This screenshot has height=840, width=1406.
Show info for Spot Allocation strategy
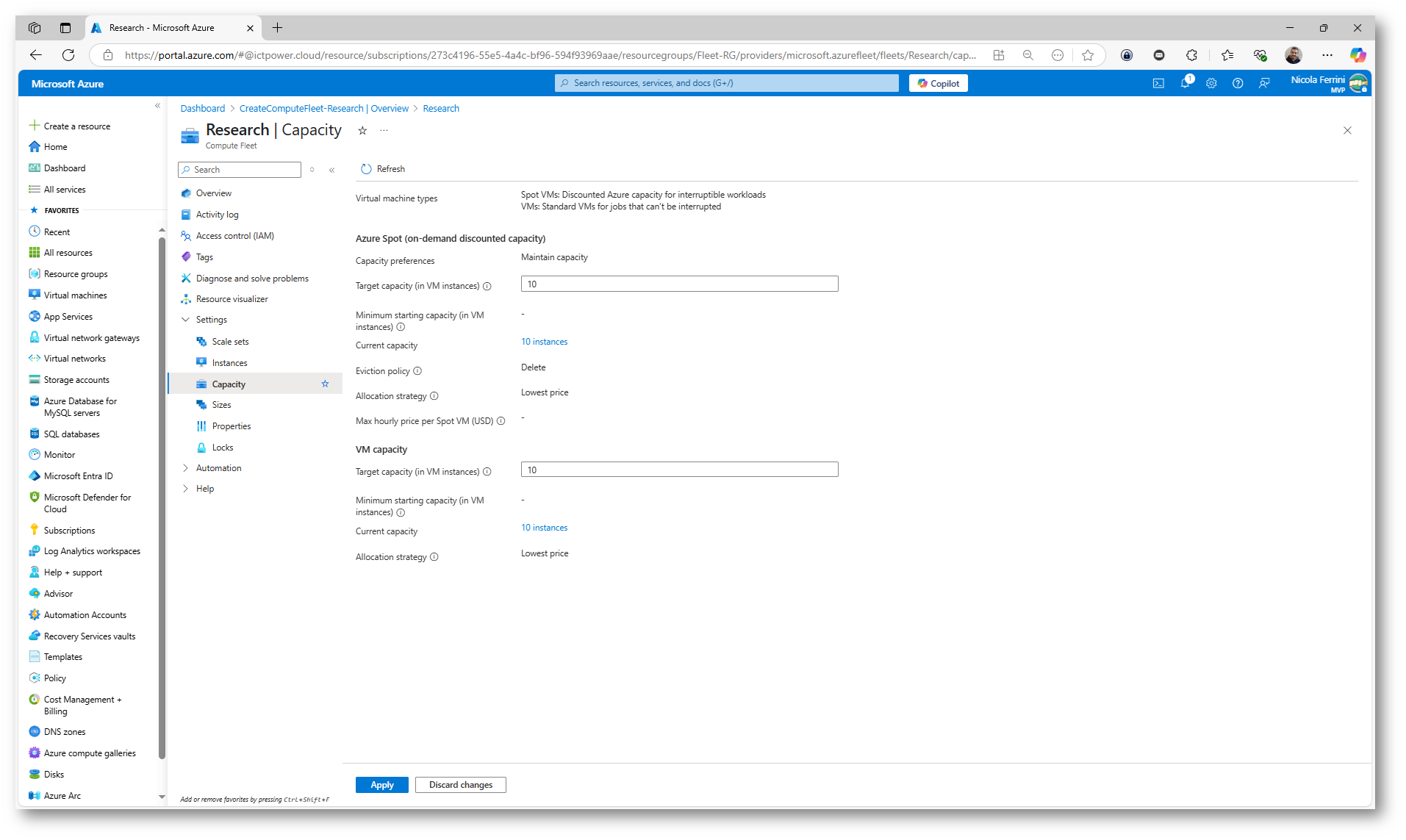point(434,396)
